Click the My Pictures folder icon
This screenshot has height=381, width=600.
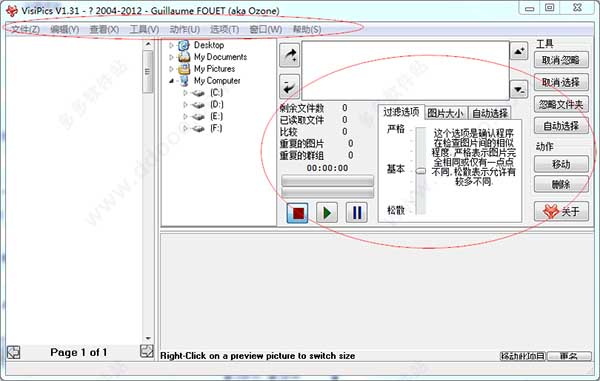coord(184,69)
